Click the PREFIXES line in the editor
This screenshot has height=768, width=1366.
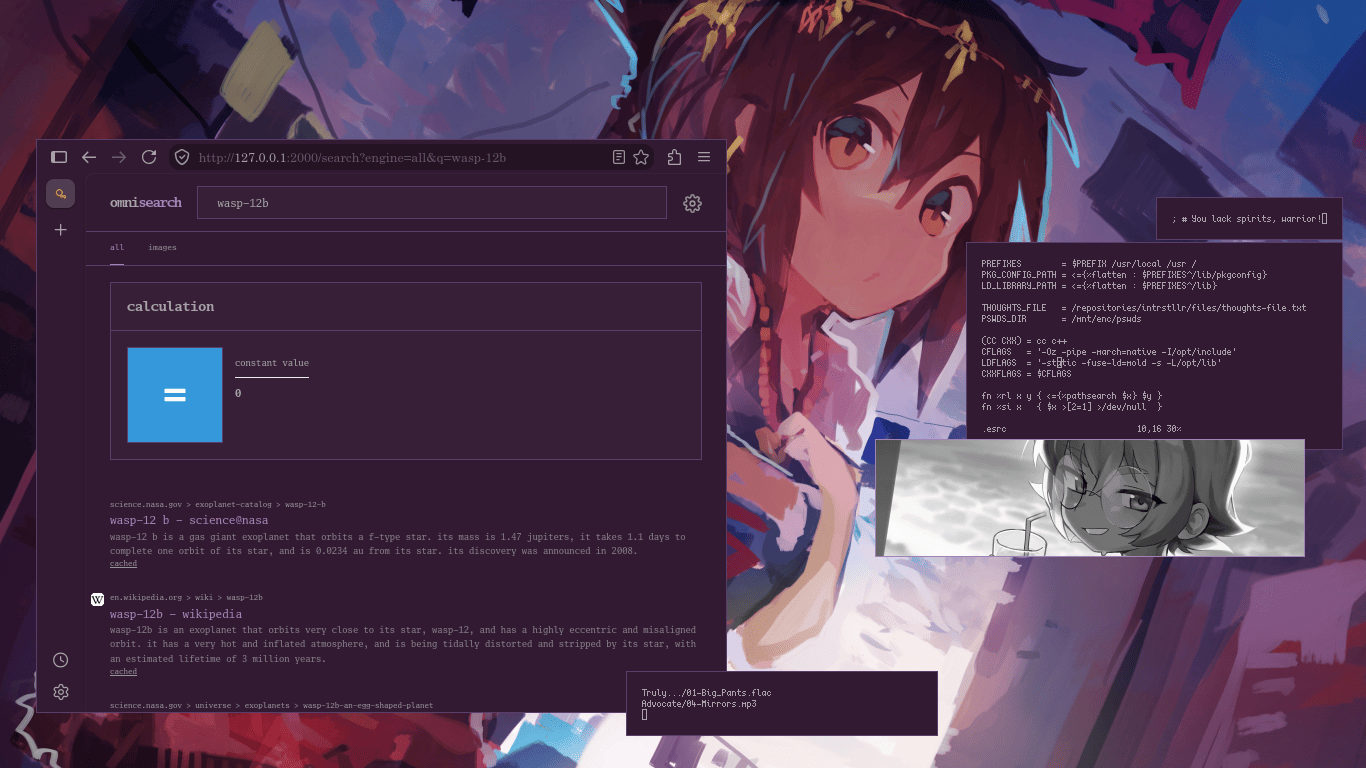(x=1089, y=264)
